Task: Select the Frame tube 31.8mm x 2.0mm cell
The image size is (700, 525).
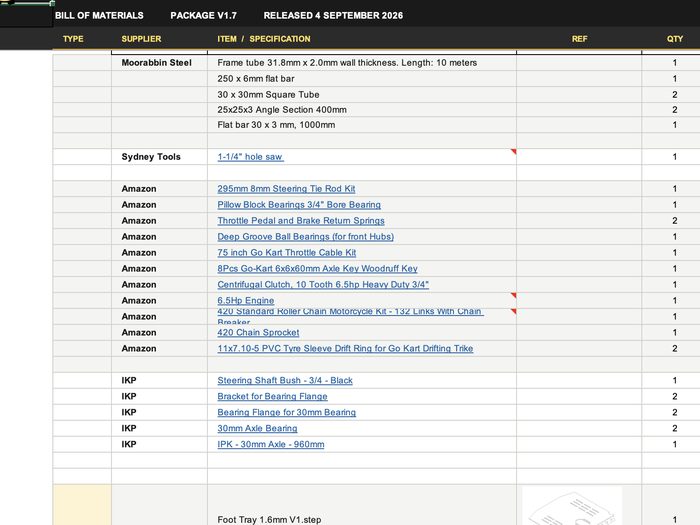Action: pos(362,62)
